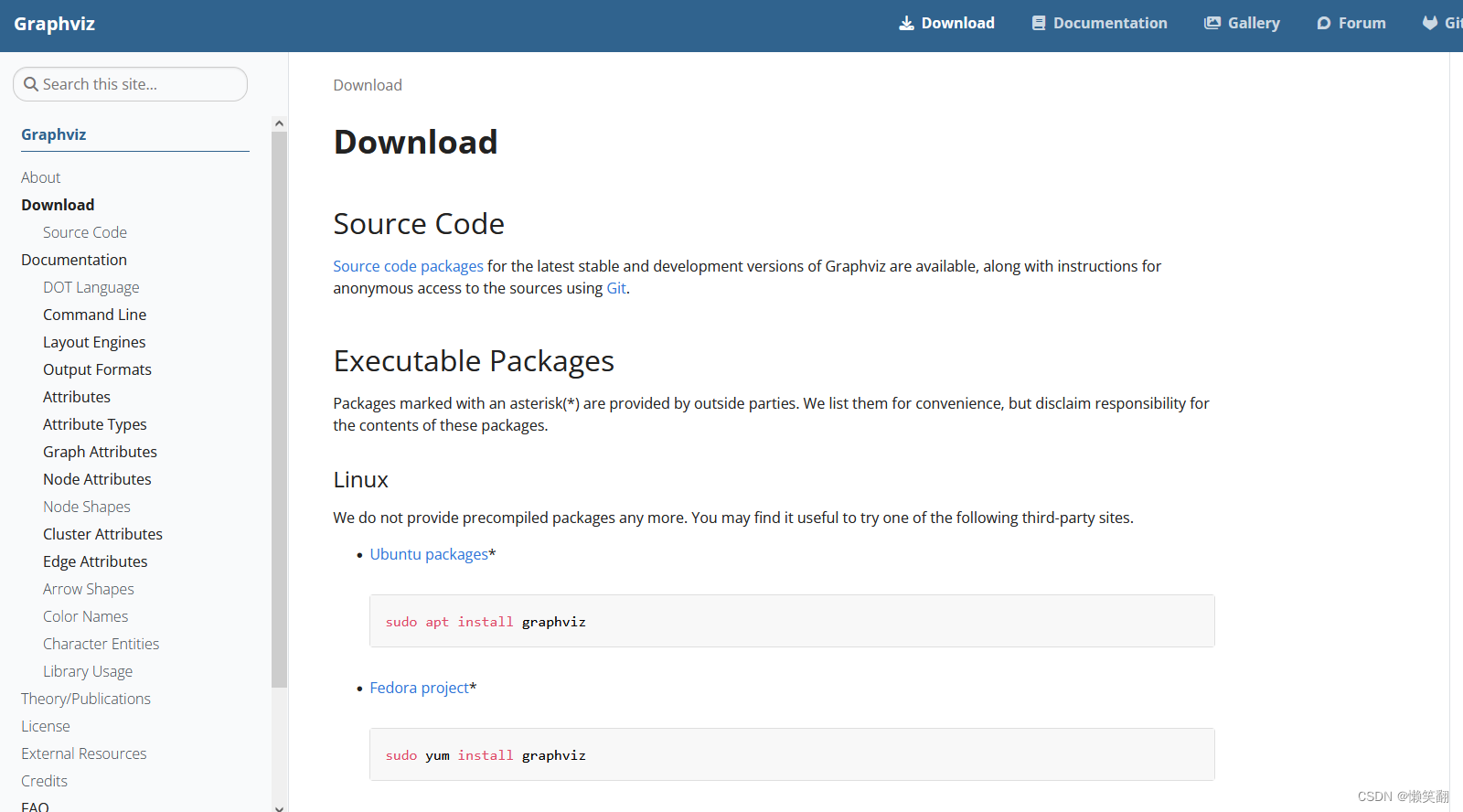Follow the Source code packages link

[408, 266]
